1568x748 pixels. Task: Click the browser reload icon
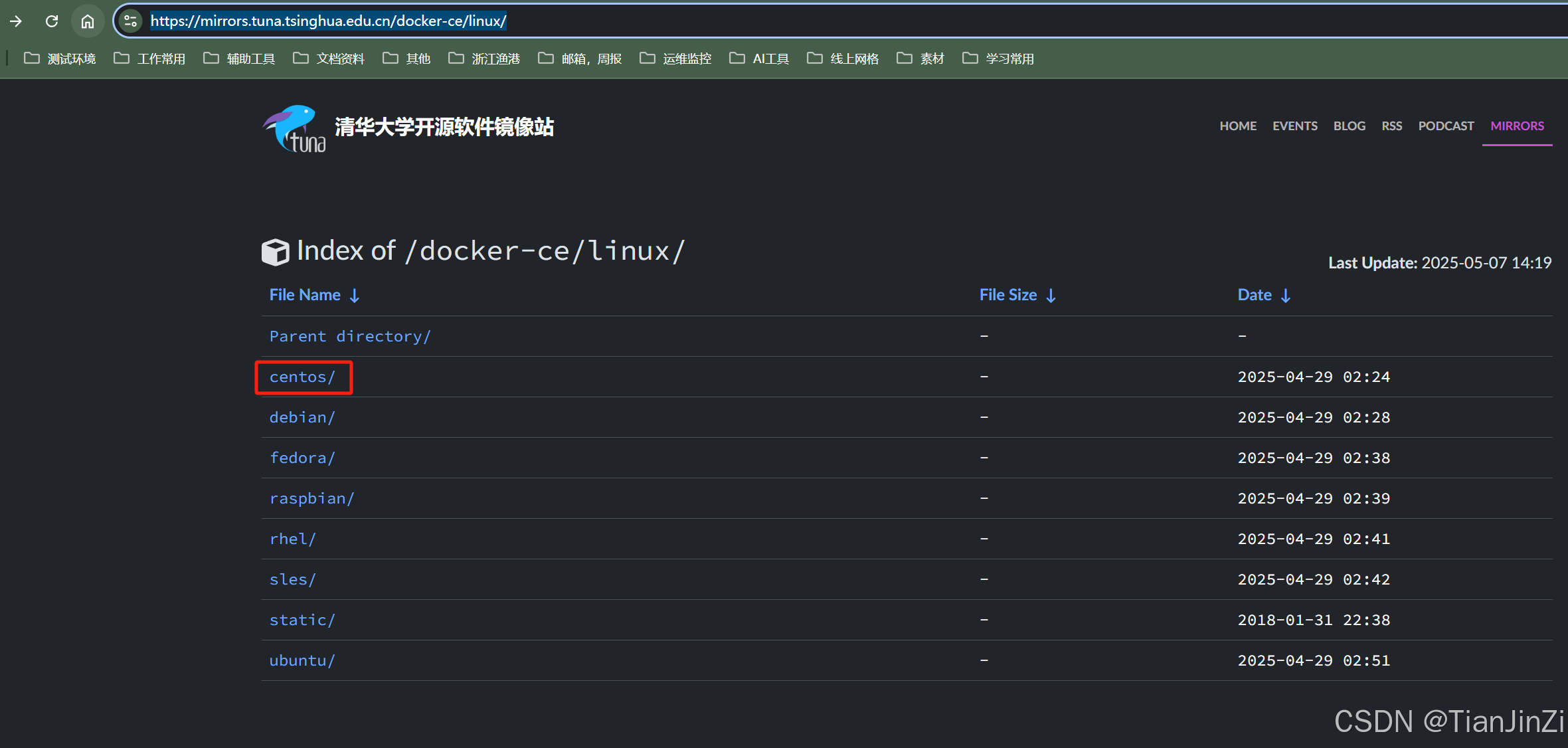52,21
